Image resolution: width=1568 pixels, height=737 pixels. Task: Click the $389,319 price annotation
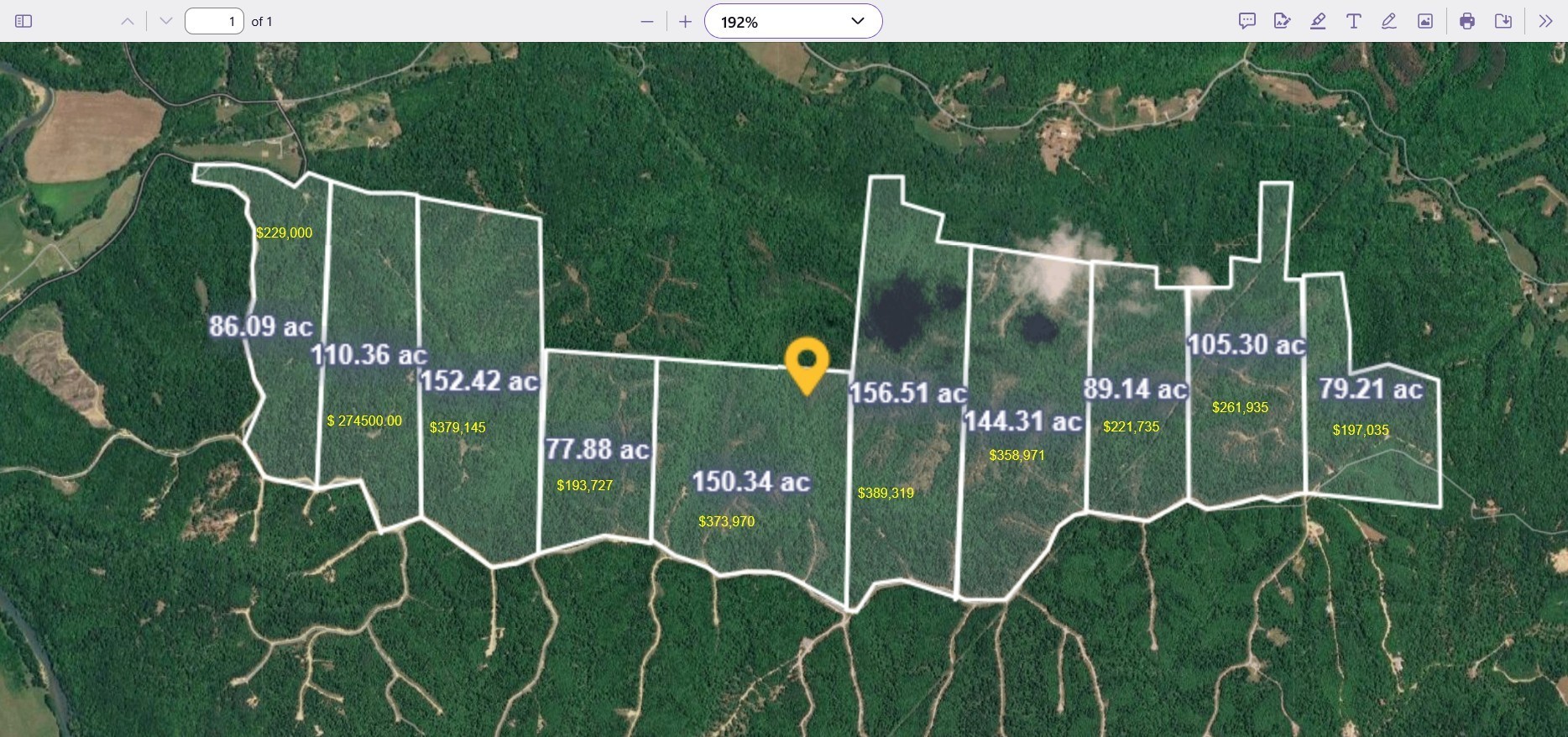pos(886,493)
